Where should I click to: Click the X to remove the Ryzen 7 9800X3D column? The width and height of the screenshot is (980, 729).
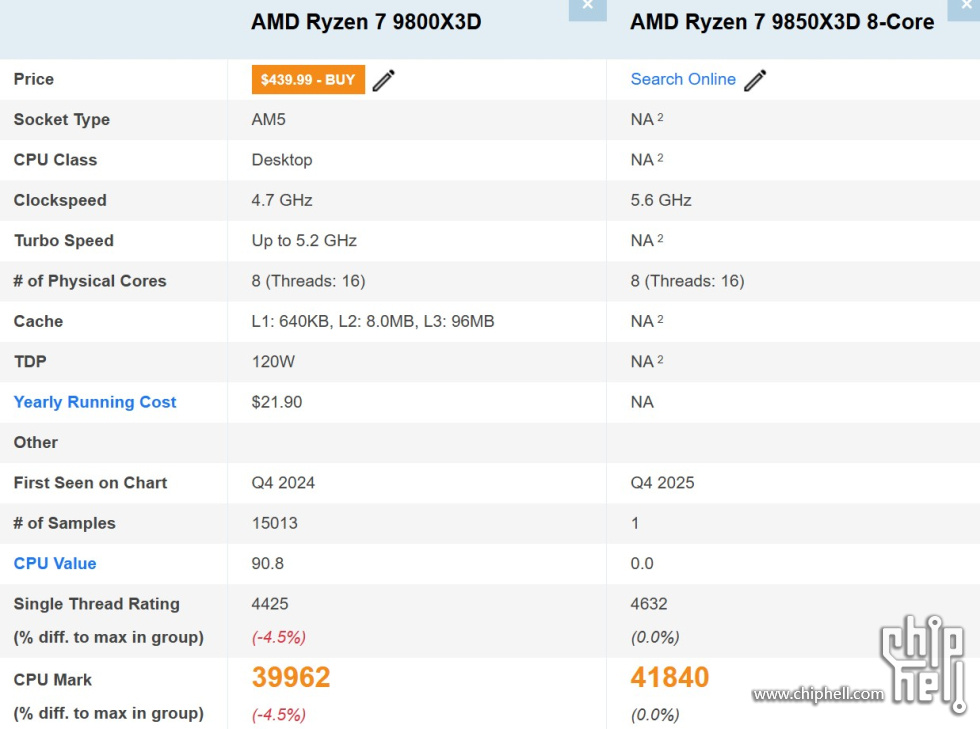coord(588,7)
